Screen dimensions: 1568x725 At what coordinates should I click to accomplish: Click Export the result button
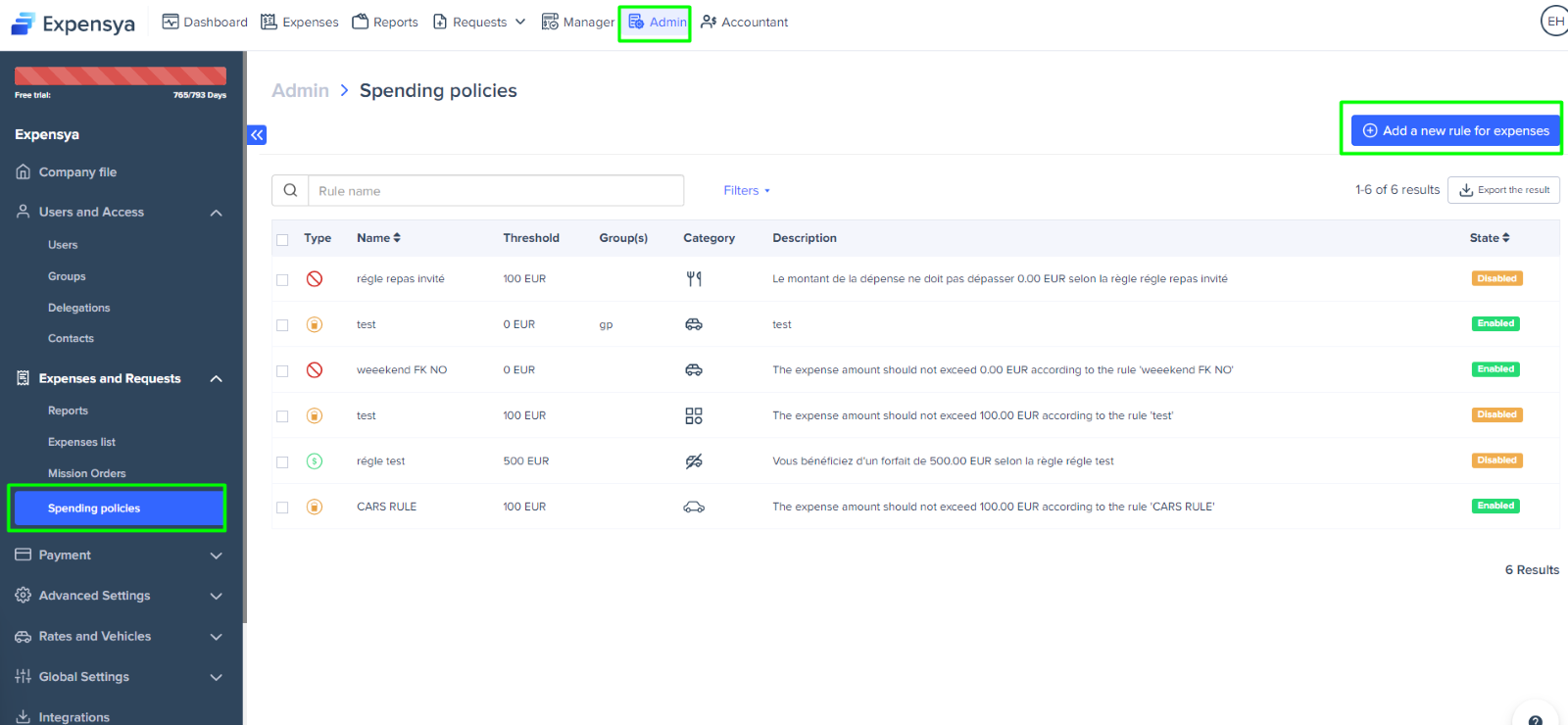click(x=1504, y=190)
